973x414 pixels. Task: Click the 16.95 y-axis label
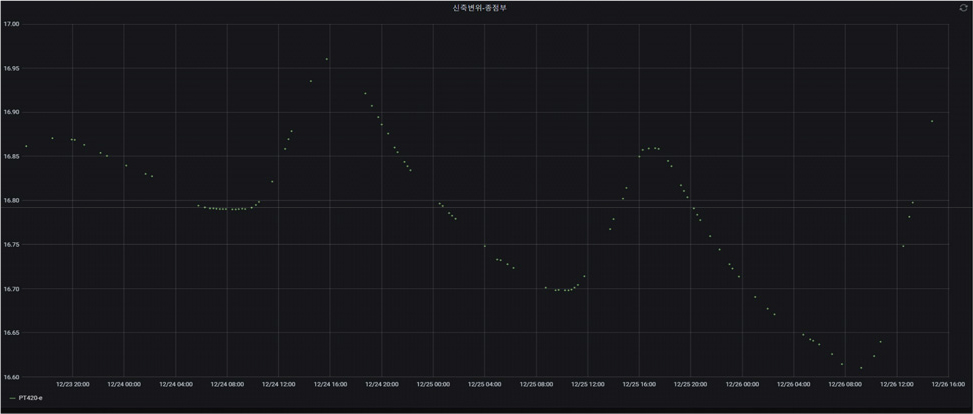pyautogui.click(x=11, y=68)
